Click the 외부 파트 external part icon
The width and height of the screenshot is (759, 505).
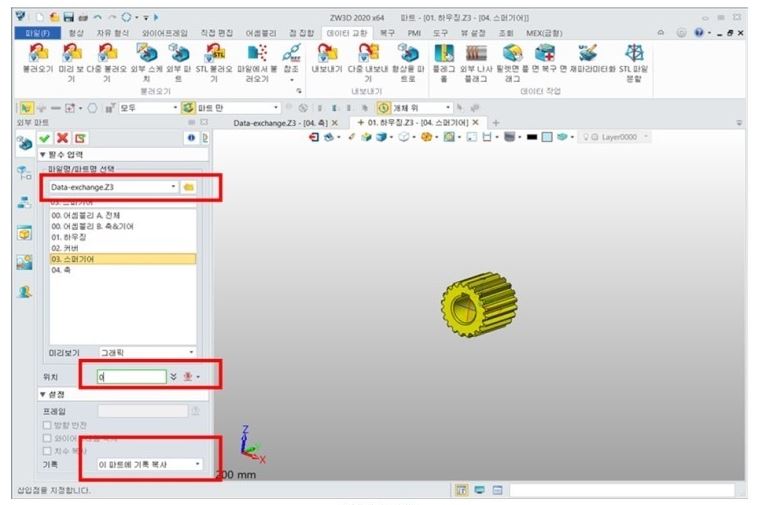coord(179,53)
